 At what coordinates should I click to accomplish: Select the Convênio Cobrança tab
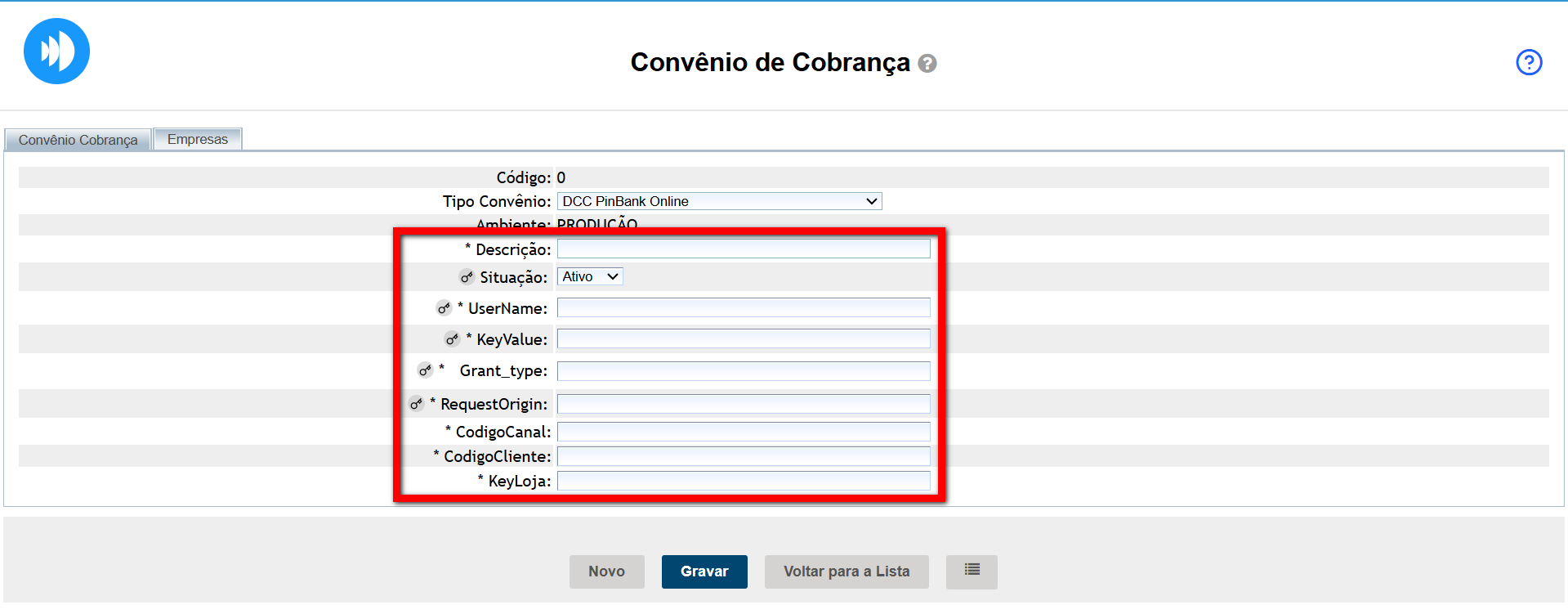tap(78, 140)
